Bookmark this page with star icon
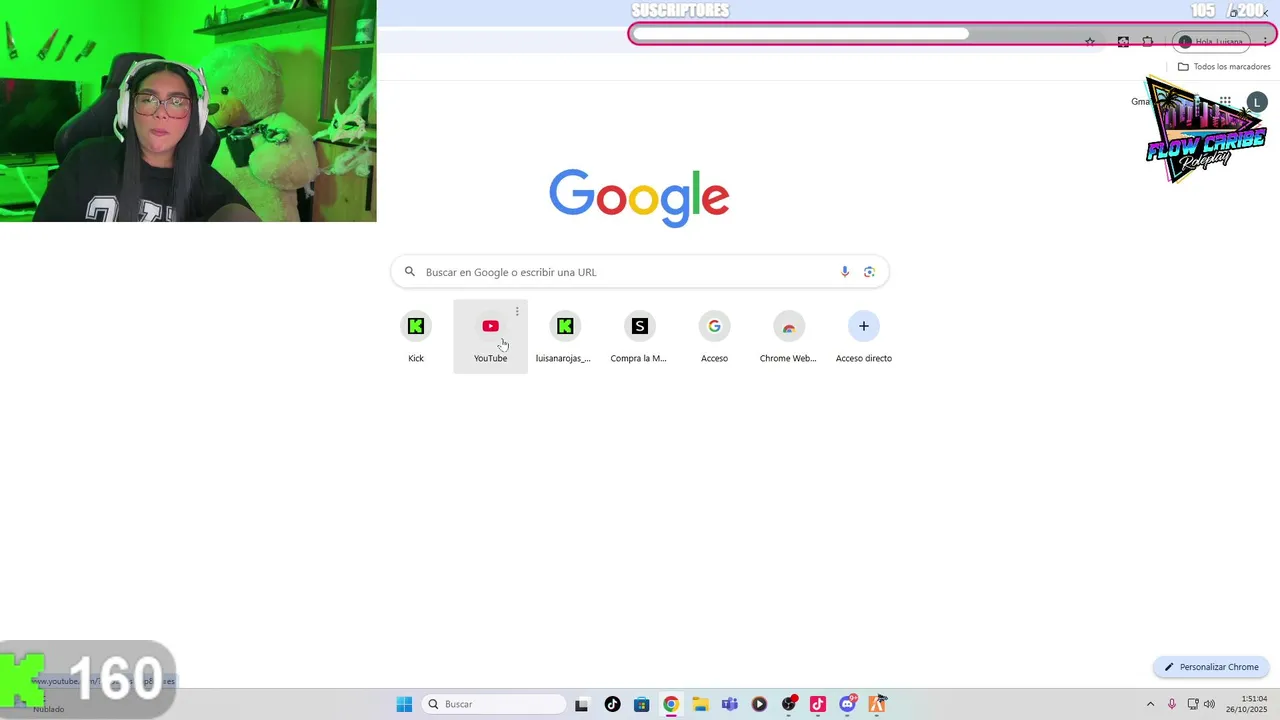Image resolution: width=1280 pixels, height=720 pixels. click(1090, 42)
